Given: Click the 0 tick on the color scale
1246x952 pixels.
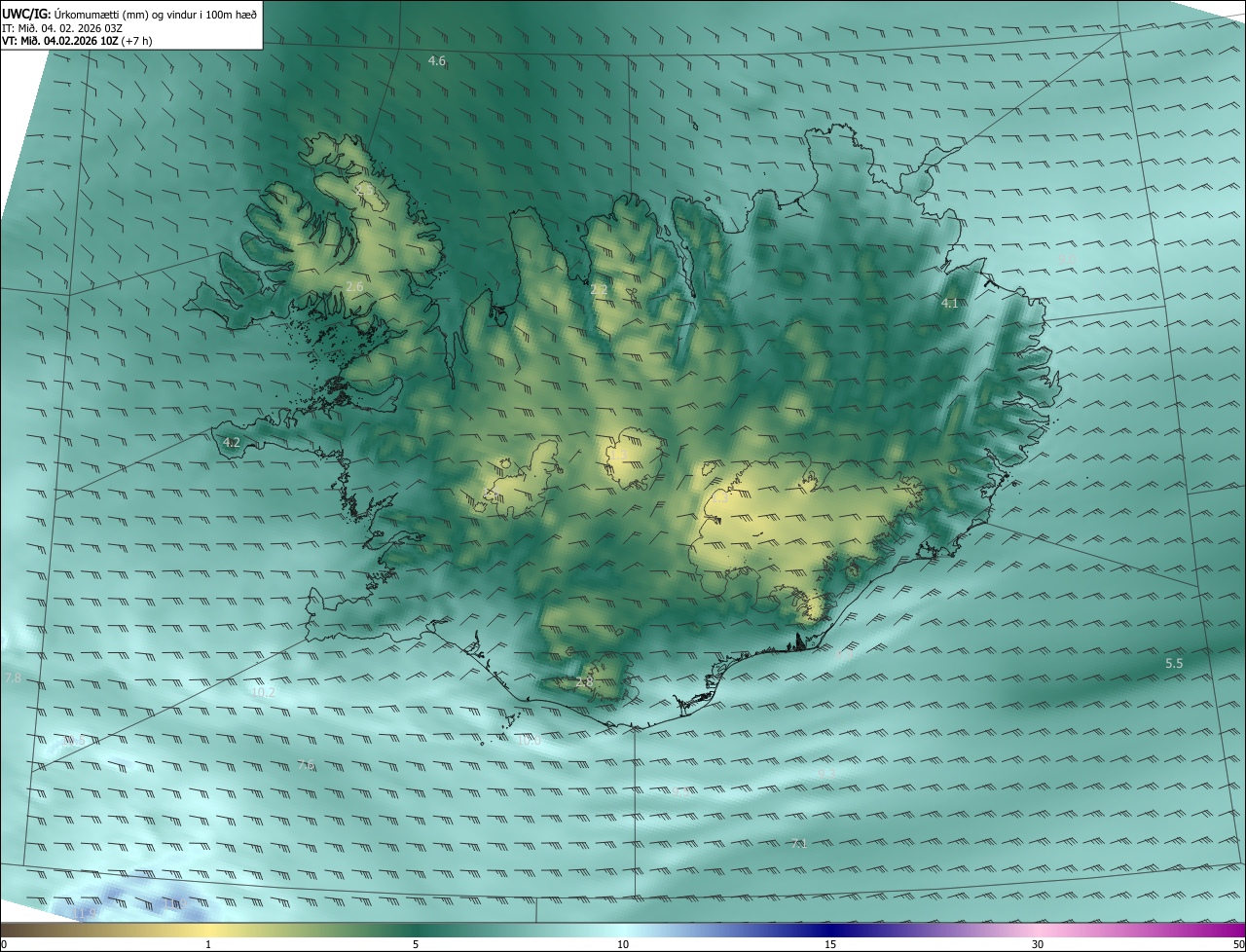Looking at the screenshot, I should tap(3, 944).
